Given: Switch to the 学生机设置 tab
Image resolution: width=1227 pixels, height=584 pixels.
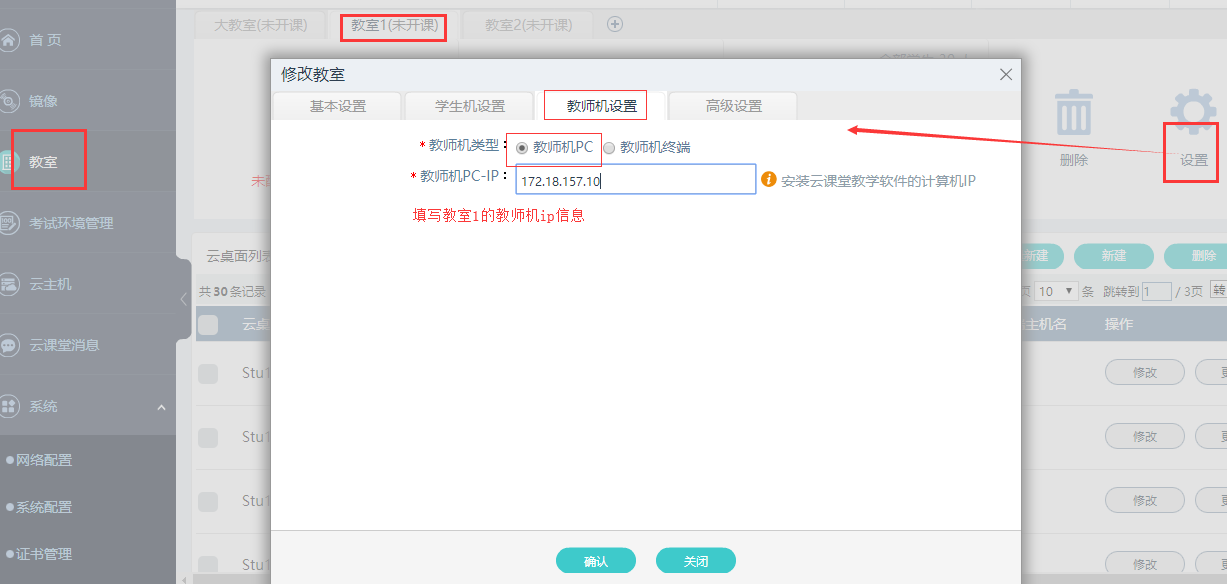Looking at the screenshot, I should click(x=469, y=106).
